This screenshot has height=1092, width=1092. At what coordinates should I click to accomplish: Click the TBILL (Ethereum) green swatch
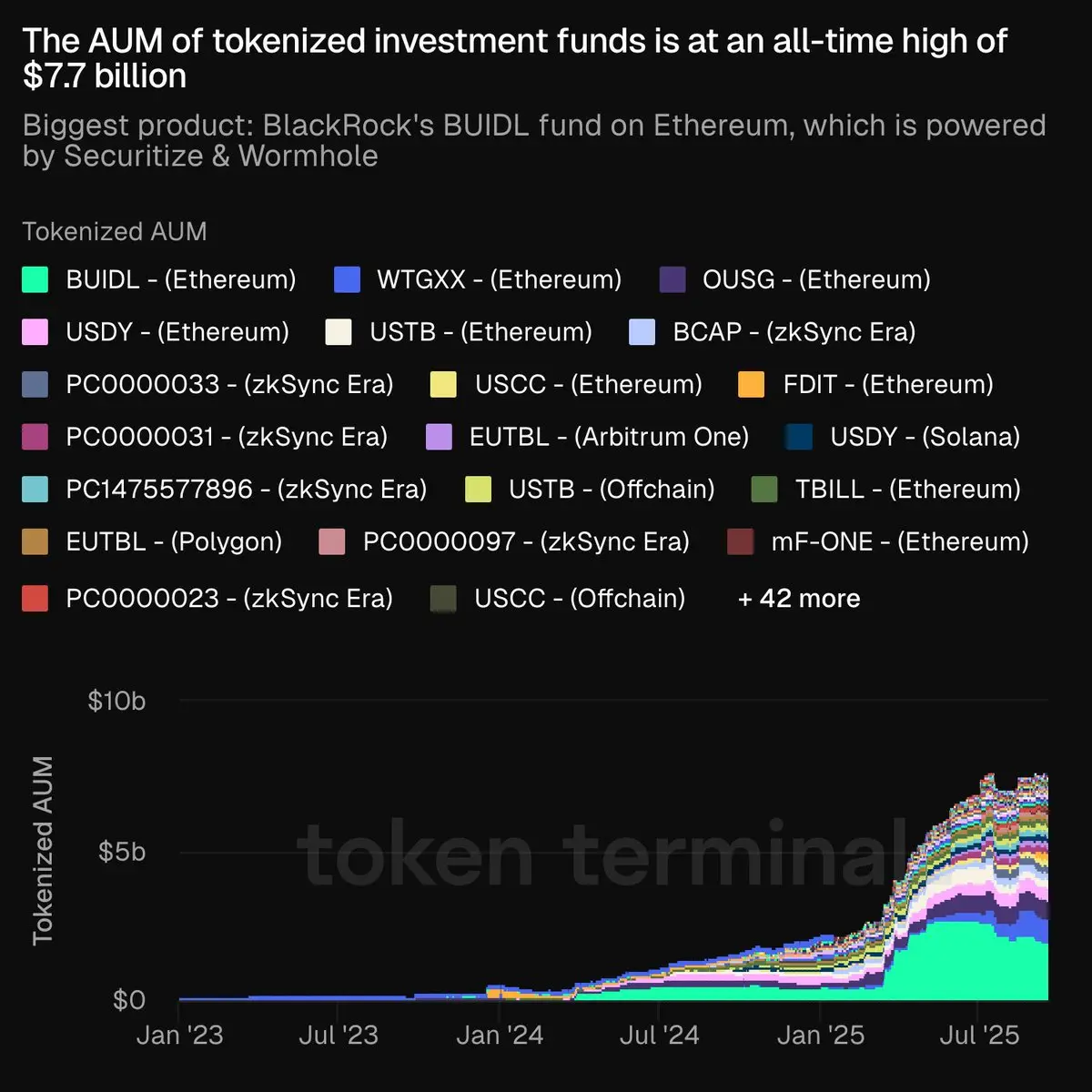point(764,489)
